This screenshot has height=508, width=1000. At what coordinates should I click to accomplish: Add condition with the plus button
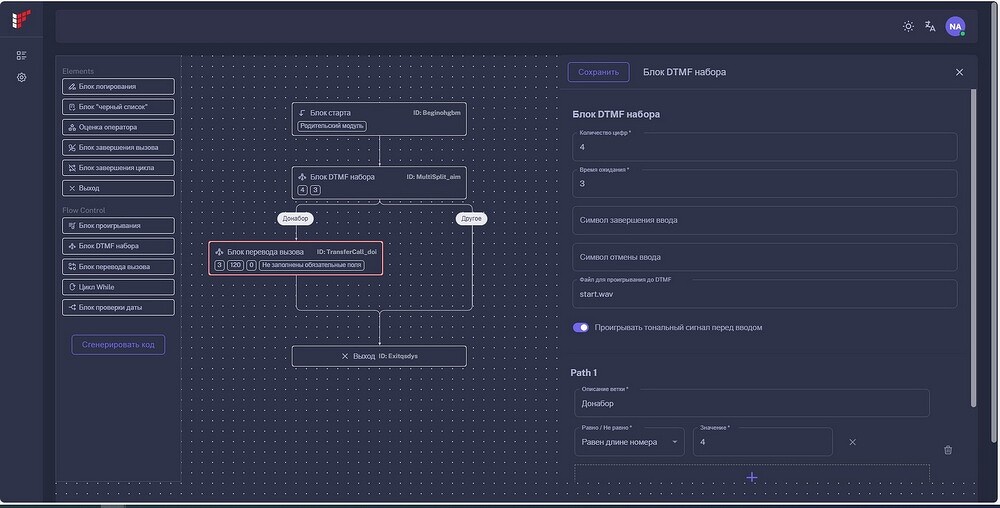tap(752, 477)
